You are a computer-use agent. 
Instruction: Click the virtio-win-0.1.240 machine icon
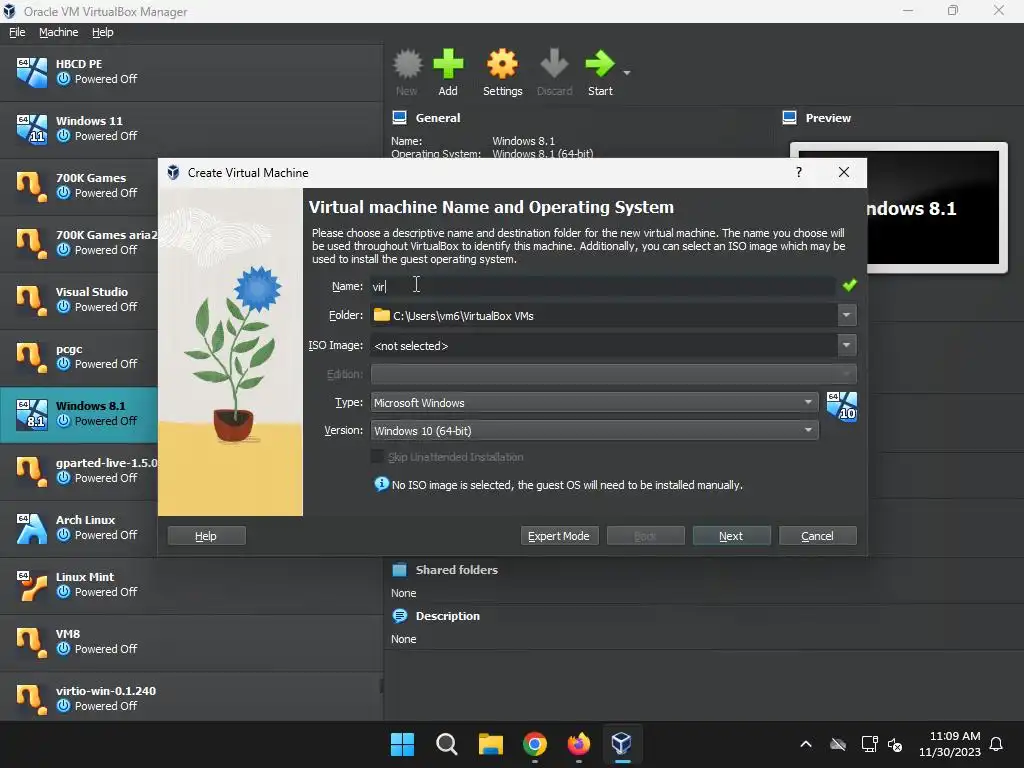coord(32,699)
